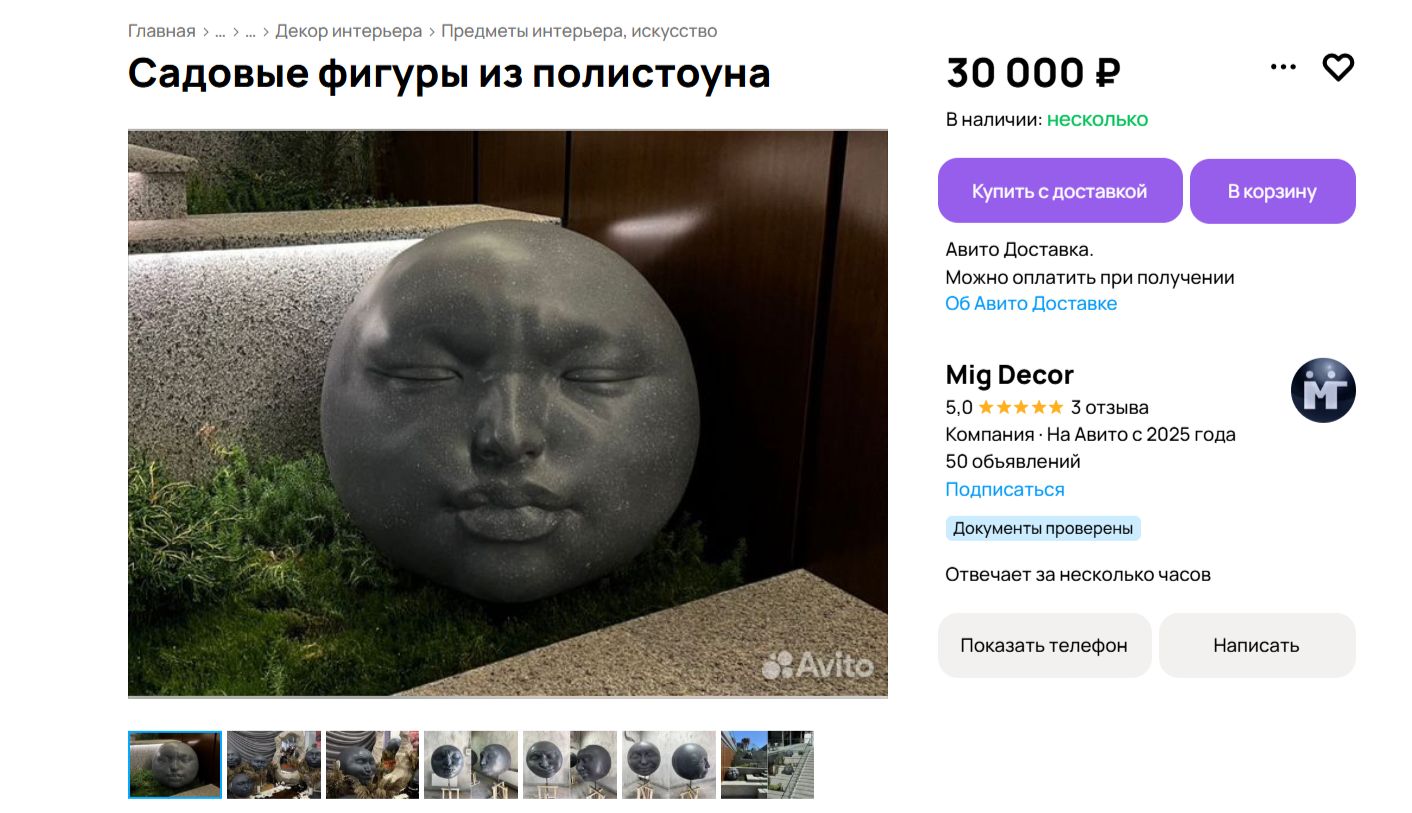Open 'Об Авито Доставке' link
This screenshot has width=1412, height=813.
1031,303
